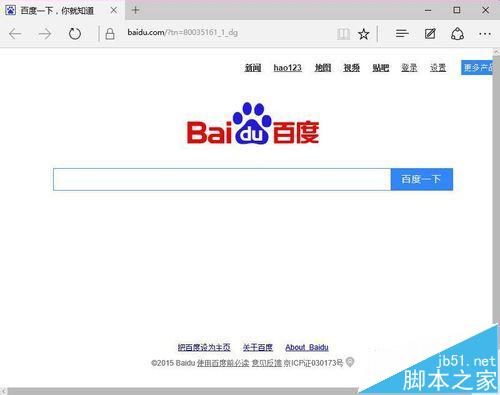500x395 pixels.
Task: Click 把百度设为主页 link
Action: click(204, 347)
